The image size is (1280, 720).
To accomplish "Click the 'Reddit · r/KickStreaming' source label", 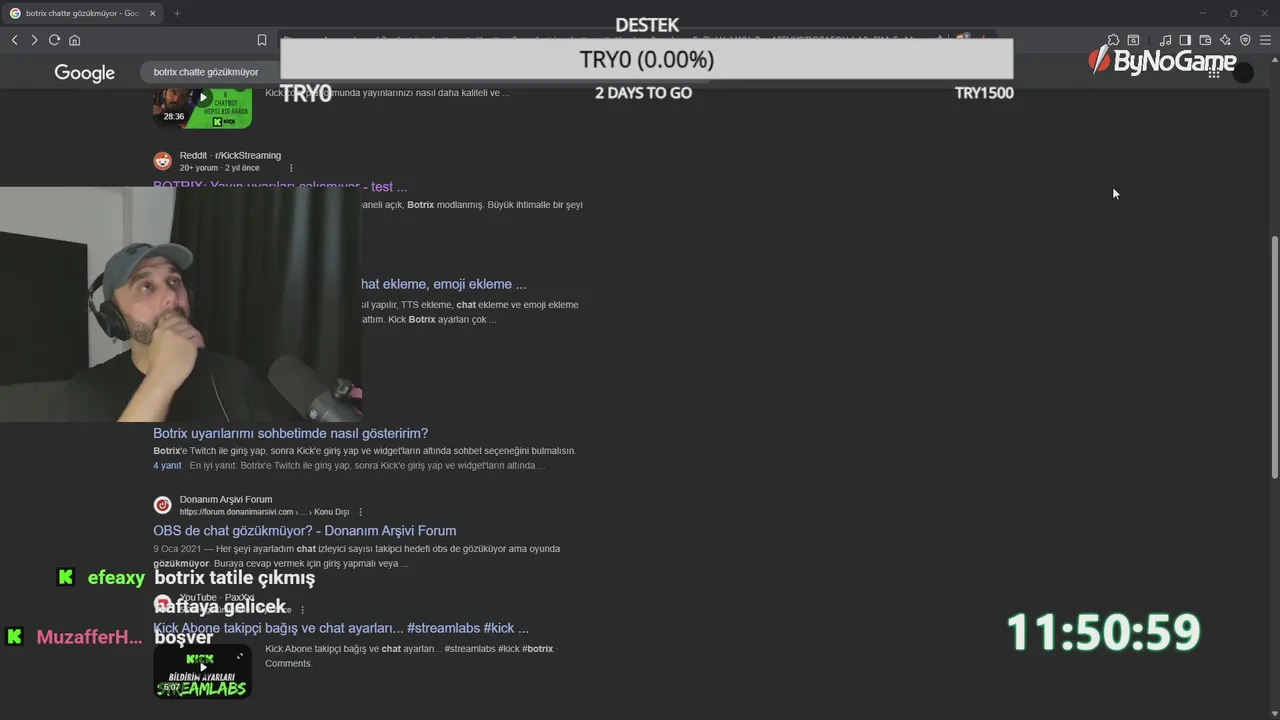I will 230,155.
